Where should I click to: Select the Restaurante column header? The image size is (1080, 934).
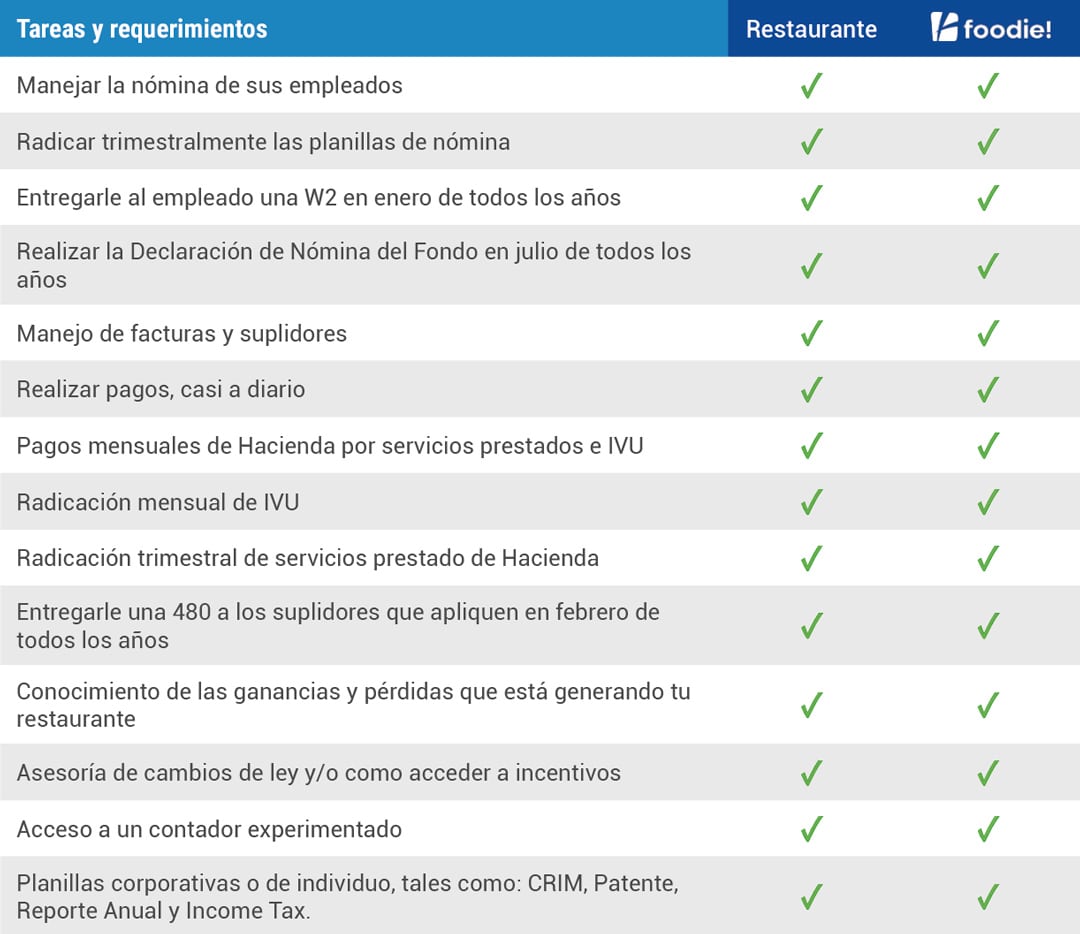point(811,29)
